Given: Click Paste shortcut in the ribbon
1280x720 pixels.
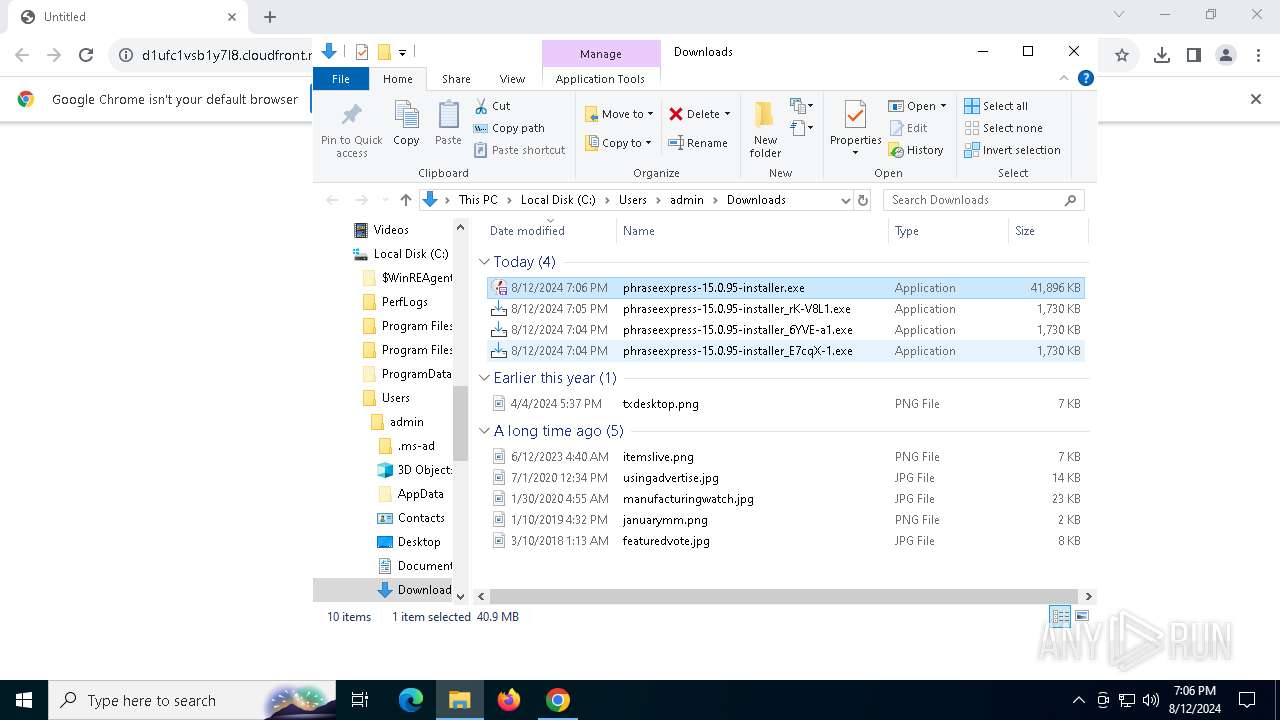Looking at the screenshot, I should coord(519,150).
